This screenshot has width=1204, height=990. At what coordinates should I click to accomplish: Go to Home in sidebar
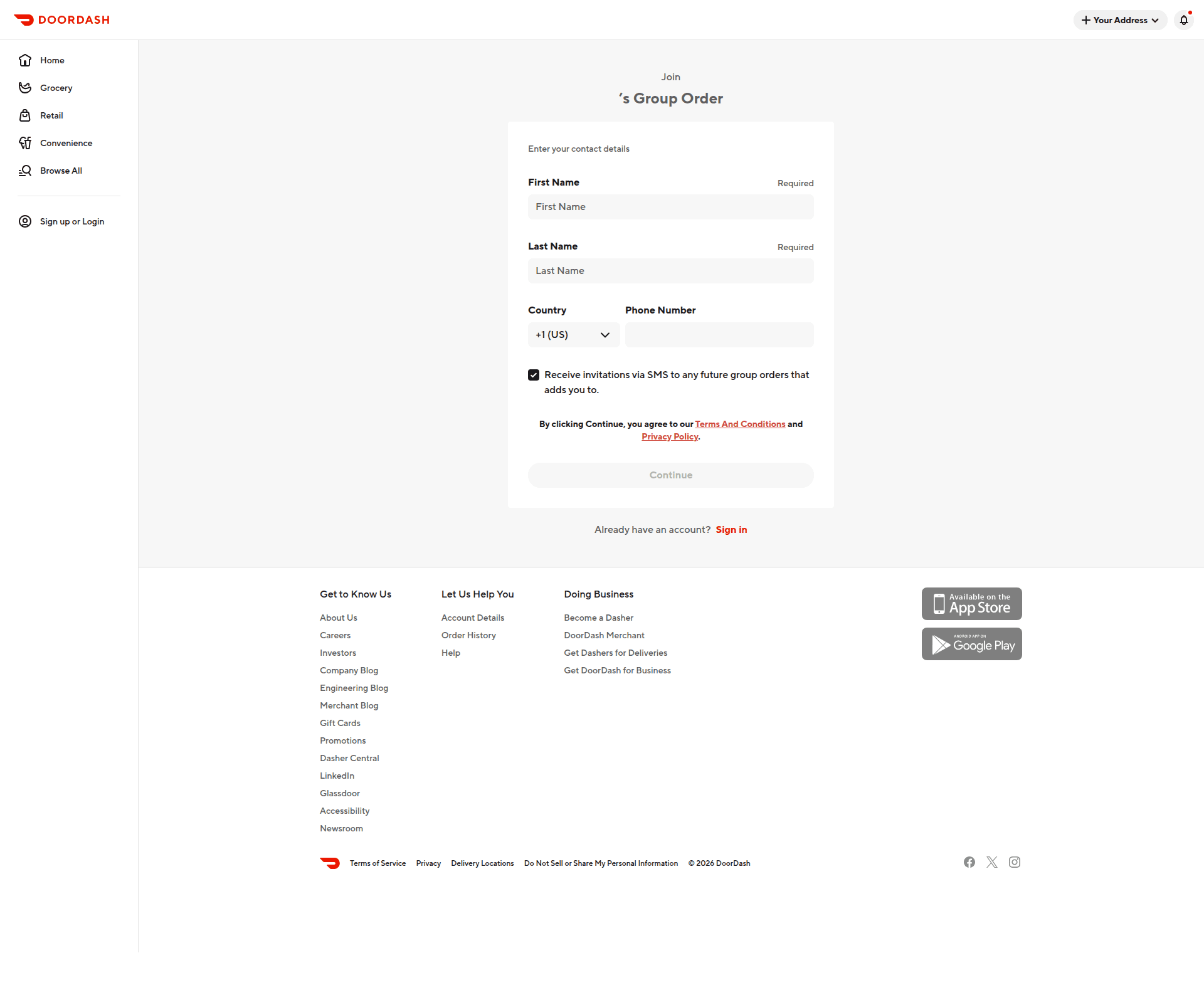pos(69,60)
